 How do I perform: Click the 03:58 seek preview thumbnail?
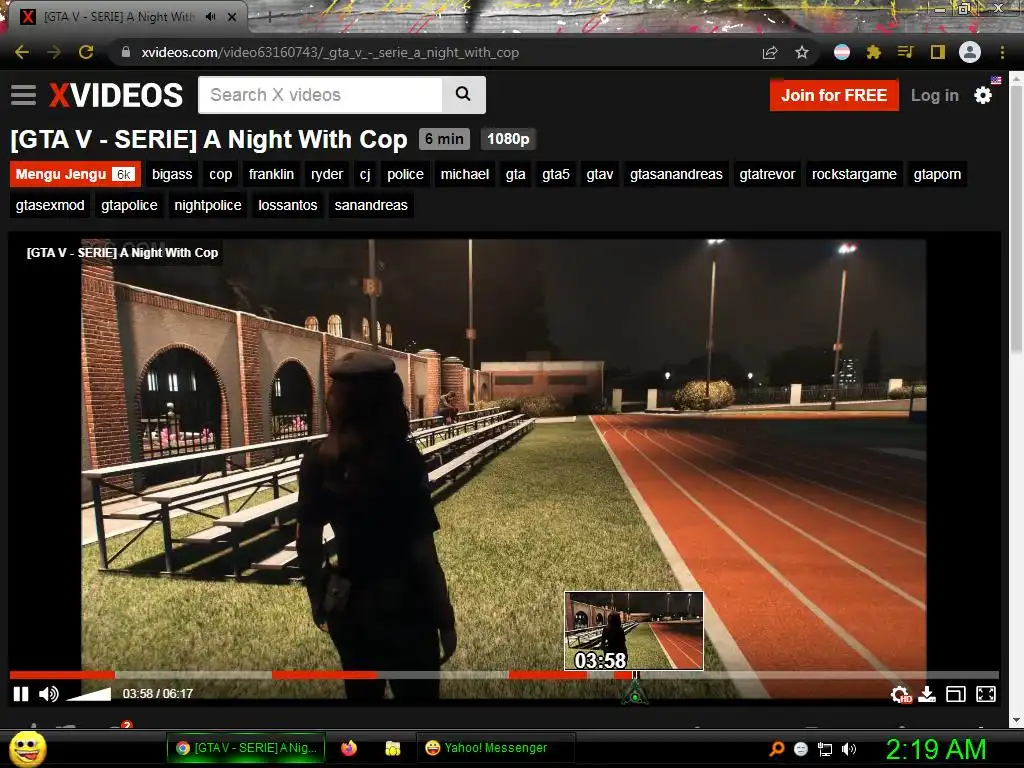pos(633,631)
